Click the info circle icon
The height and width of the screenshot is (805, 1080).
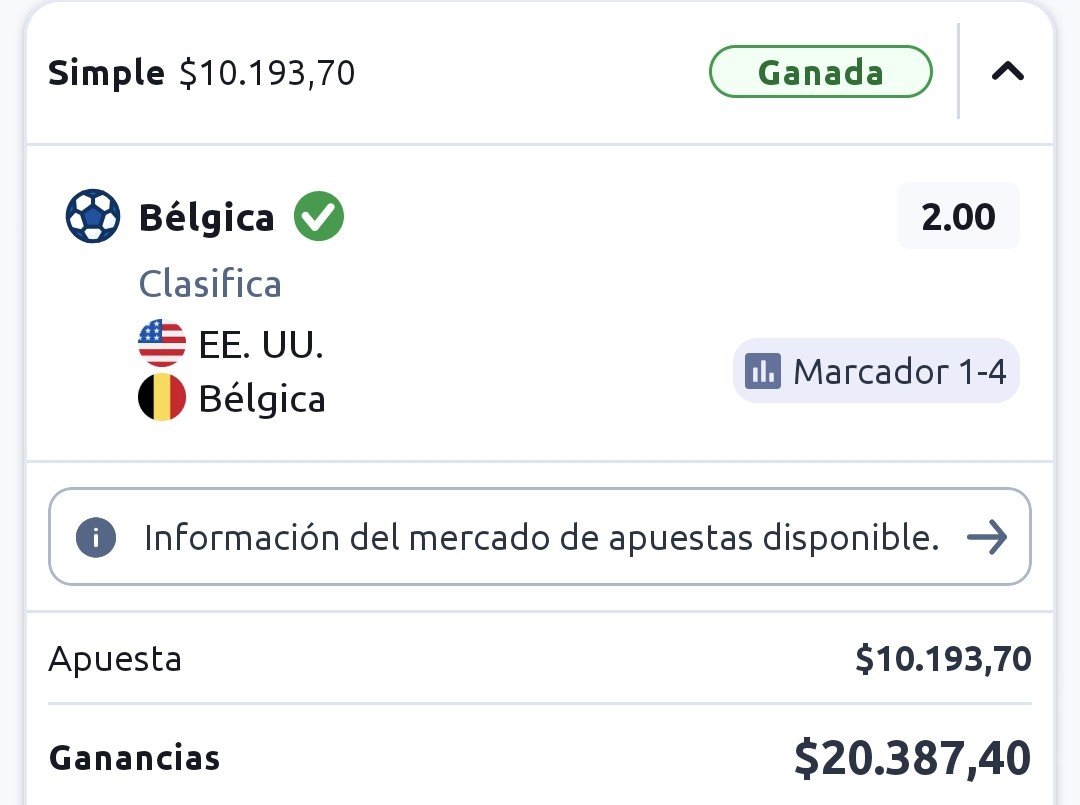coord(96,537)
